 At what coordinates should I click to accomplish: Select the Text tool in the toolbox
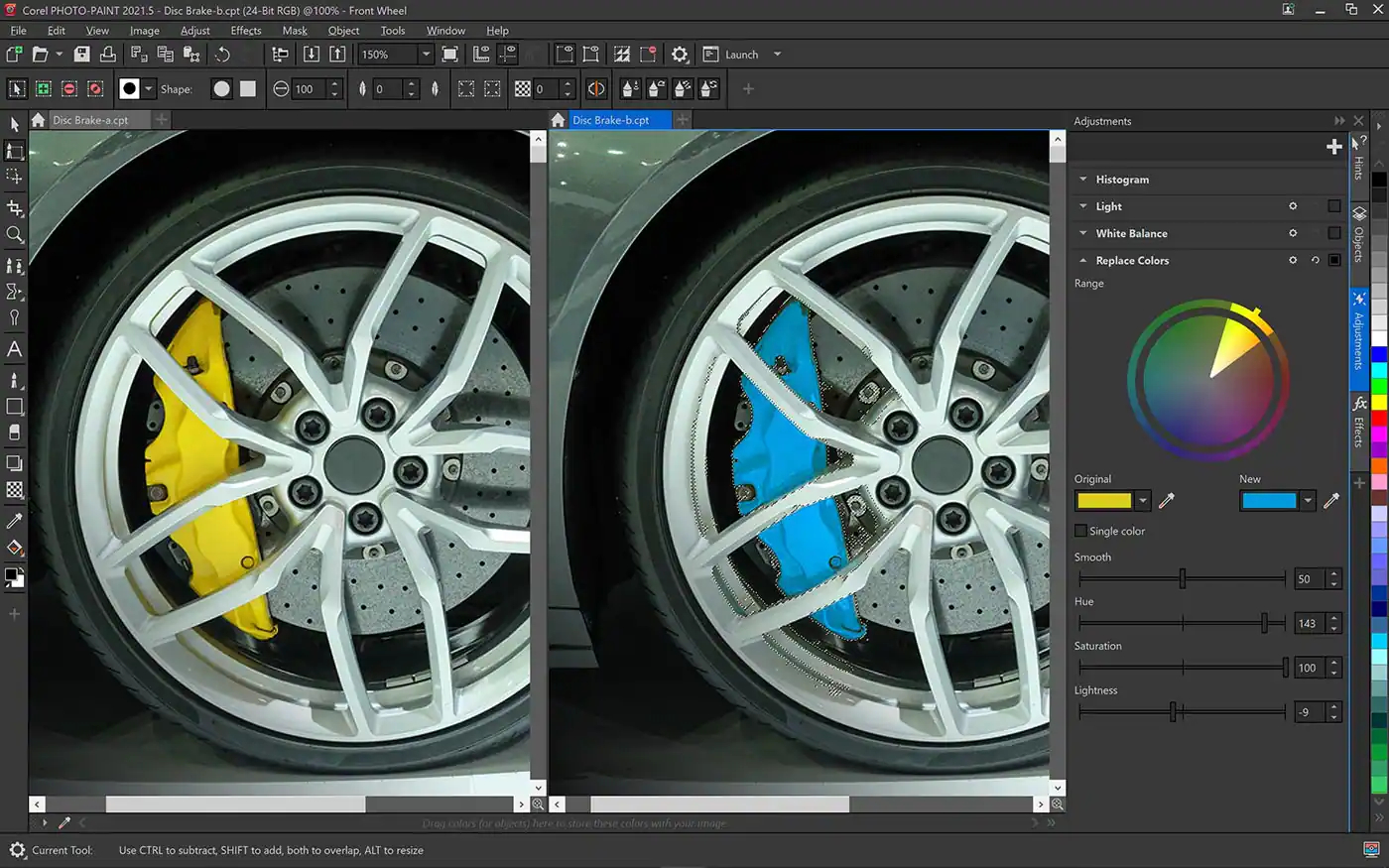pyautogui.click(x=15, y=349)
